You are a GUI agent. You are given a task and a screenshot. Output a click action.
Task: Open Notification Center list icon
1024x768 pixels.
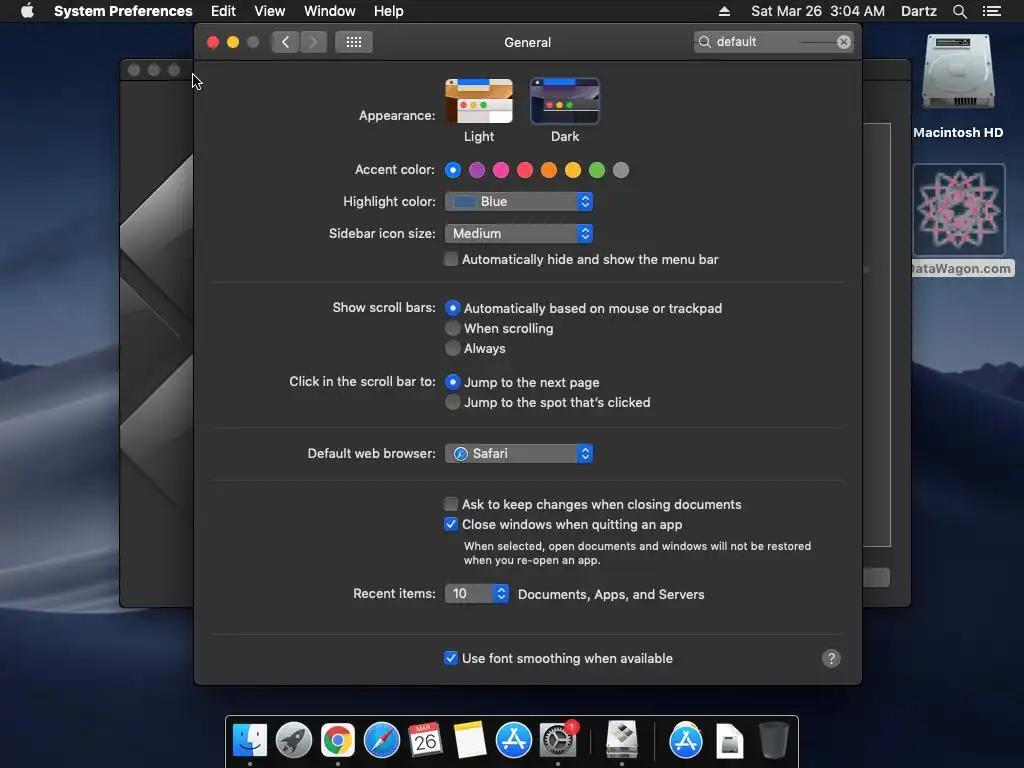[x=991, y=11]
